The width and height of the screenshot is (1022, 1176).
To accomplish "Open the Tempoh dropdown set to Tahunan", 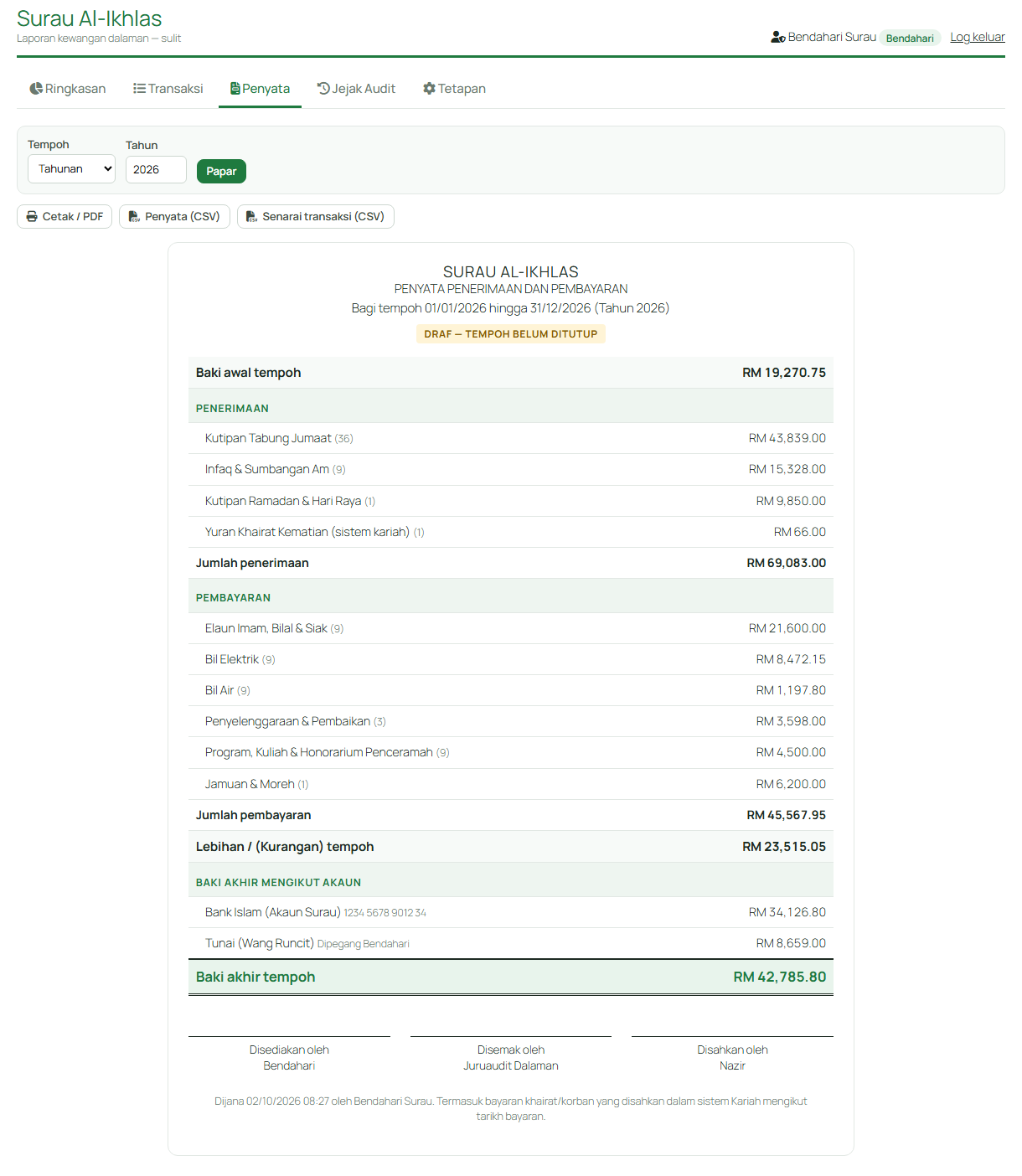I will click(x=71, y=169).
